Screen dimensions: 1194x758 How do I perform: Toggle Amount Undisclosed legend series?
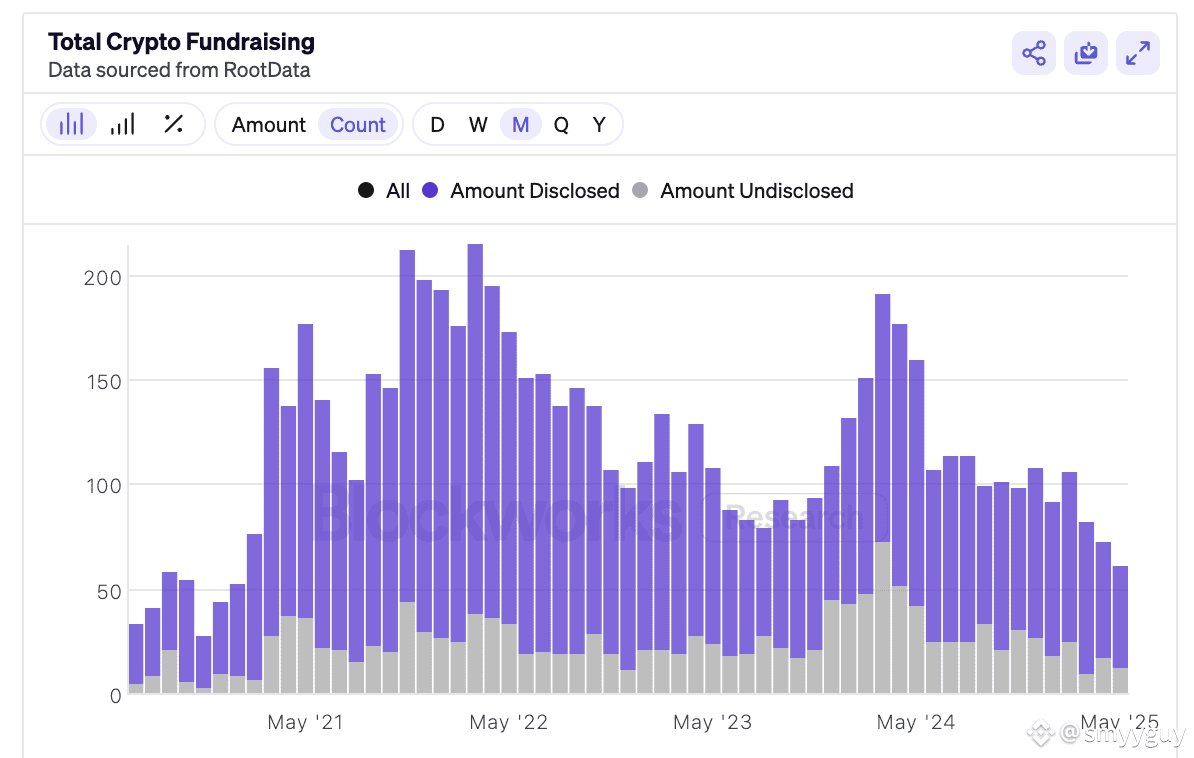pos(742,190)
